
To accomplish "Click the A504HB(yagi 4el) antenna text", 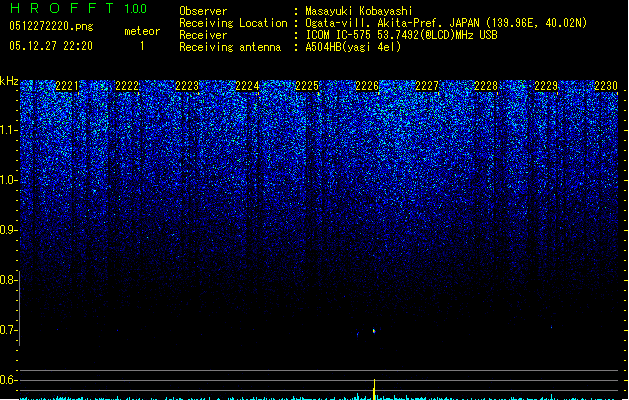I will 353,47.
